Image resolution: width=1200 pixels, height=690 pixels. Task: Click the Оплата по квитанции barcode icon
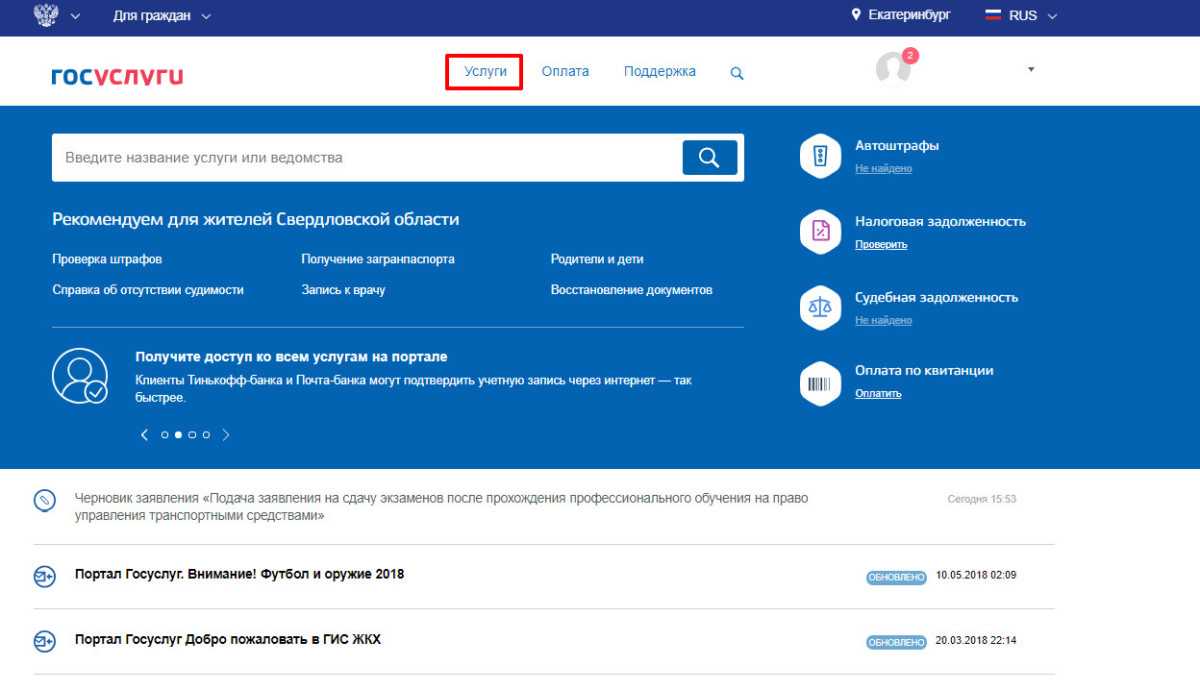pos(820,383)
